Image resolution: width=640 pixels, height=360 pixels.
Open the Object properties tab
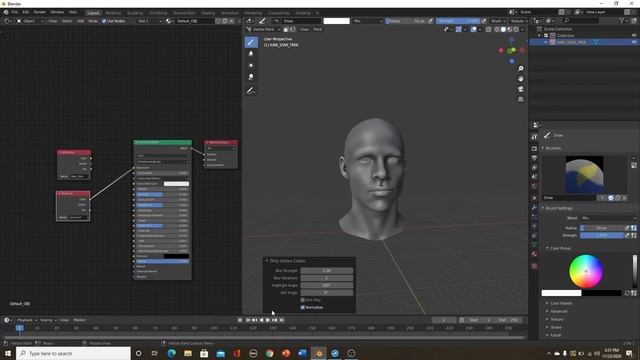(x=534, y=198)
